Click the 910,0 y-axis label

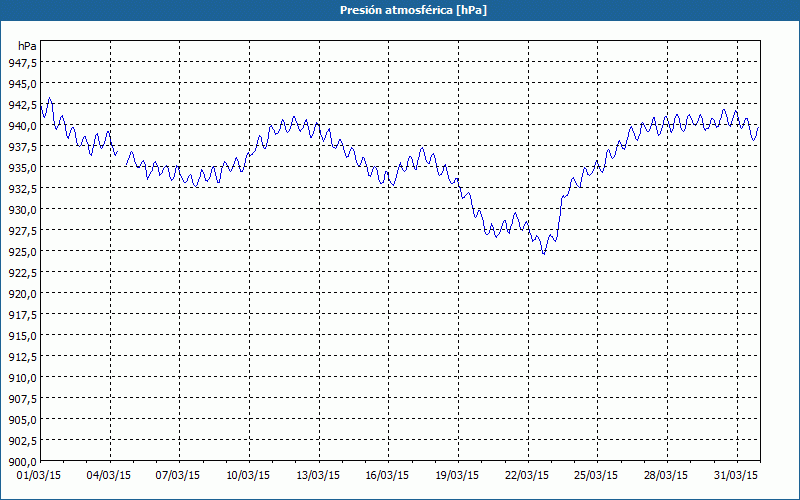click(22, 378)
